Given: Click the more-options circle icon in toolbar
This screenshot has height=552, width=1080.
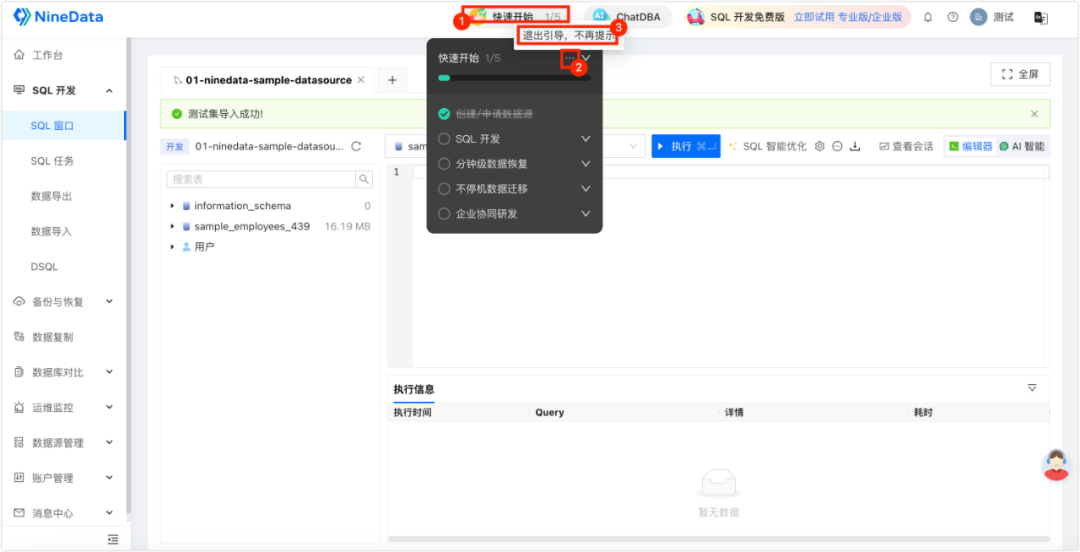Looking at the screenshot, I should 838,146.
